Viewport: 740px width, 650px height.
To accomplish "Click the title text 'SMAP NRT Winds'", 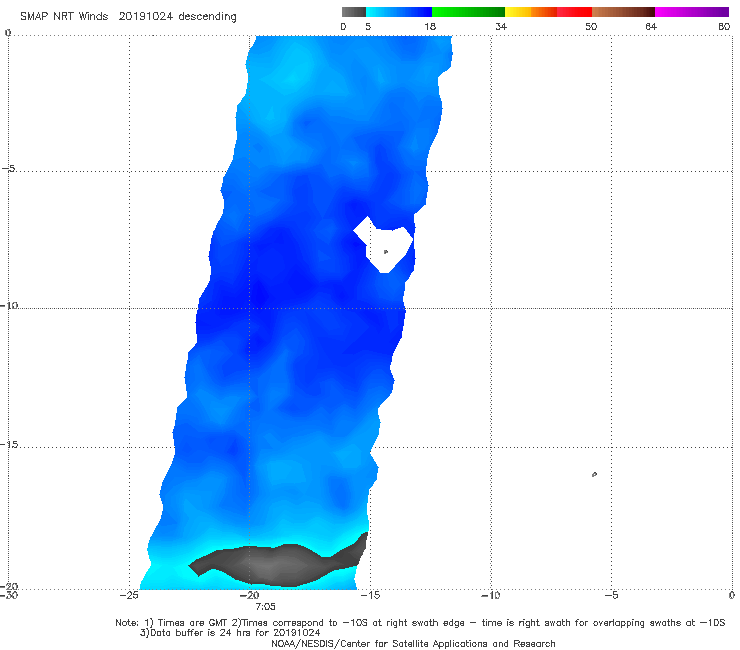I will pyautogui.click(x=64, y=17).
